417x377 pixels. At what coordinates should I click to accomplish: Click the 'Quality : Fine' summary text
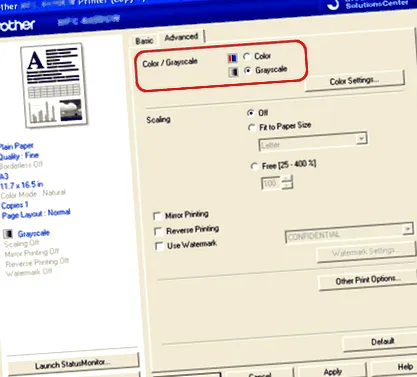click(19, 156)
